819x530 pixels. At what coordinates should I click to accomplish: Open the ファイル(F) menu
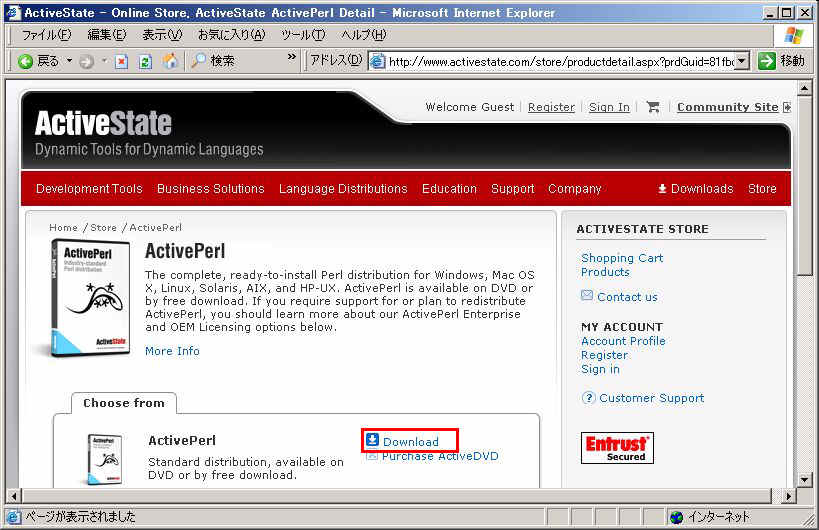pos(46,34)
